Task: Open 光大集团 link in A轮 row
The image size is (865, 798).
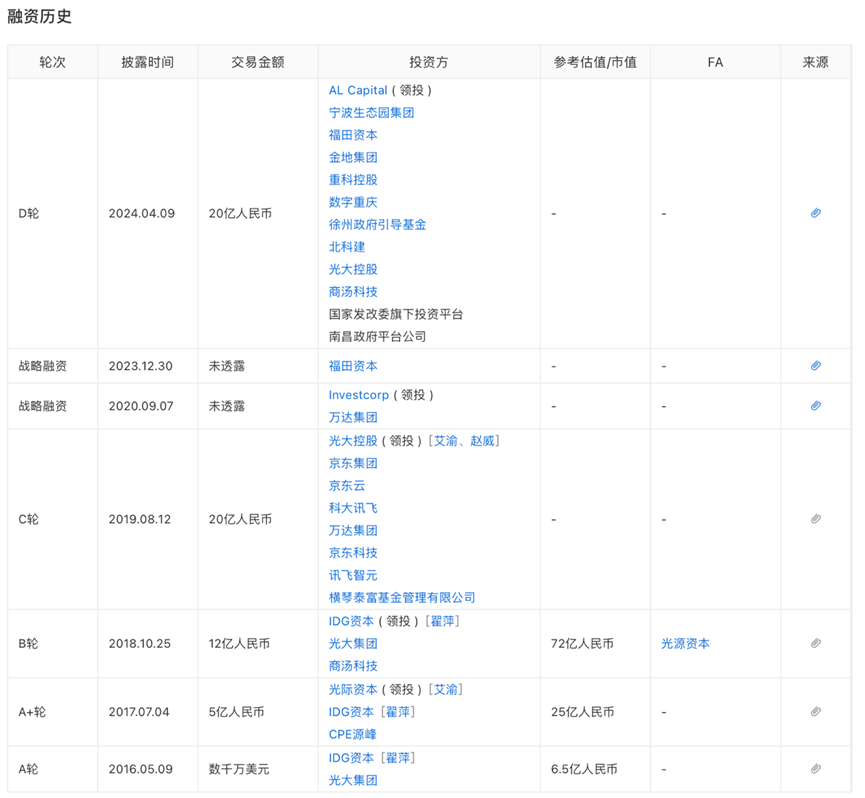Action: click(x=353, y=780)
